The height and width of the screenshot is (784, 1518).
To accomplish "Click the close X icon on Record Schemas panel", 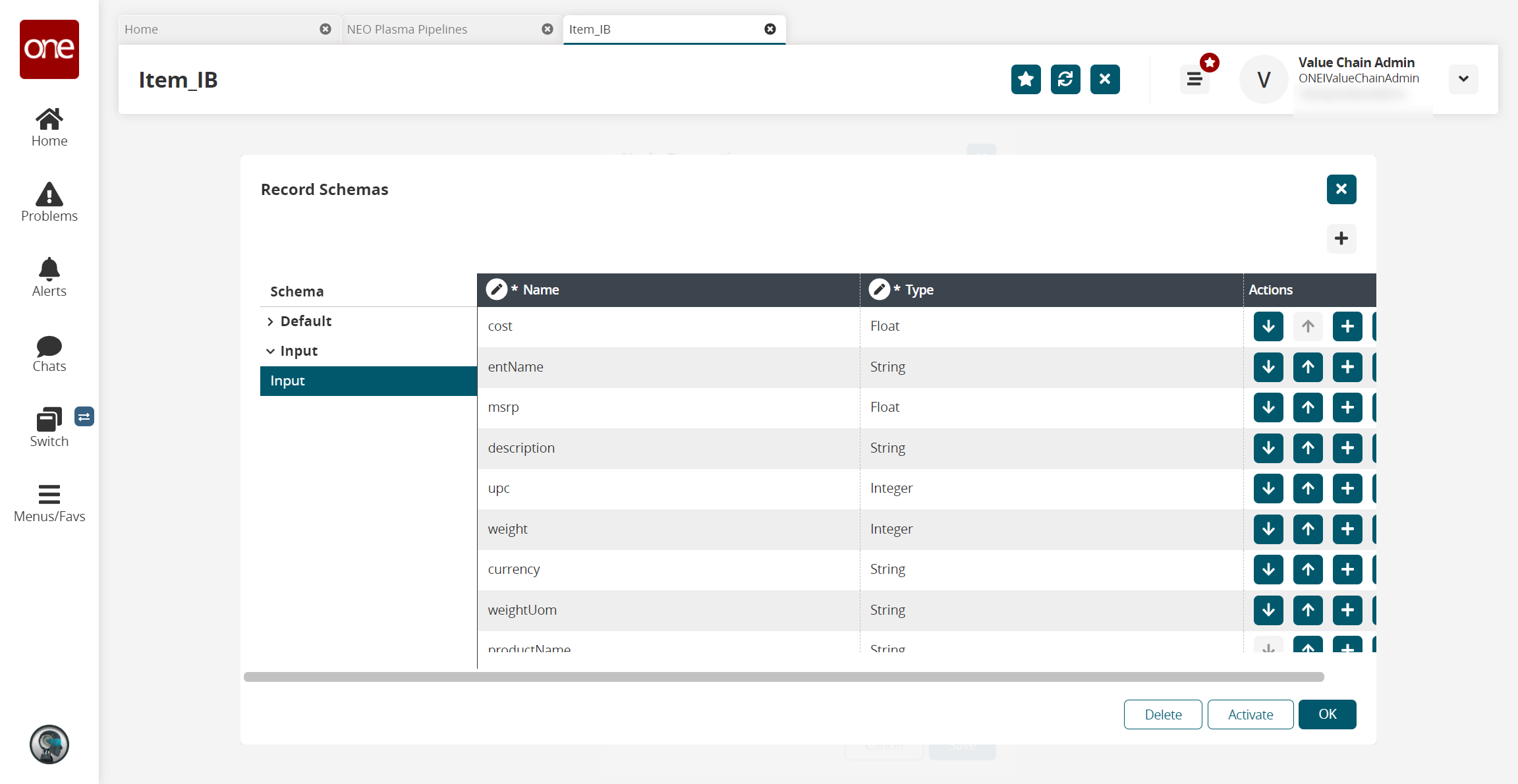I will 1341,189.
